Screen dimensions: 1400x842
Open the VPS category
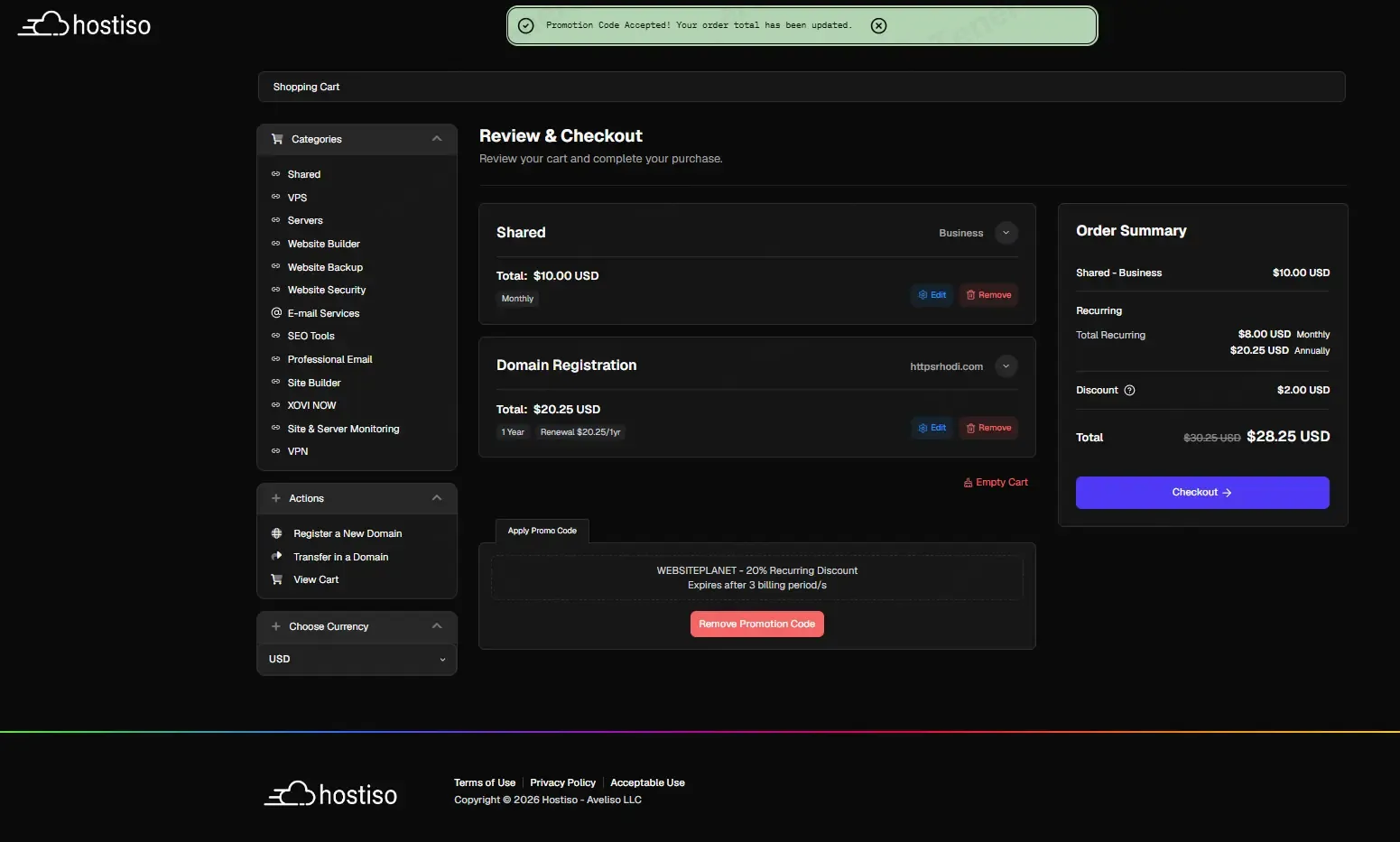297,198
